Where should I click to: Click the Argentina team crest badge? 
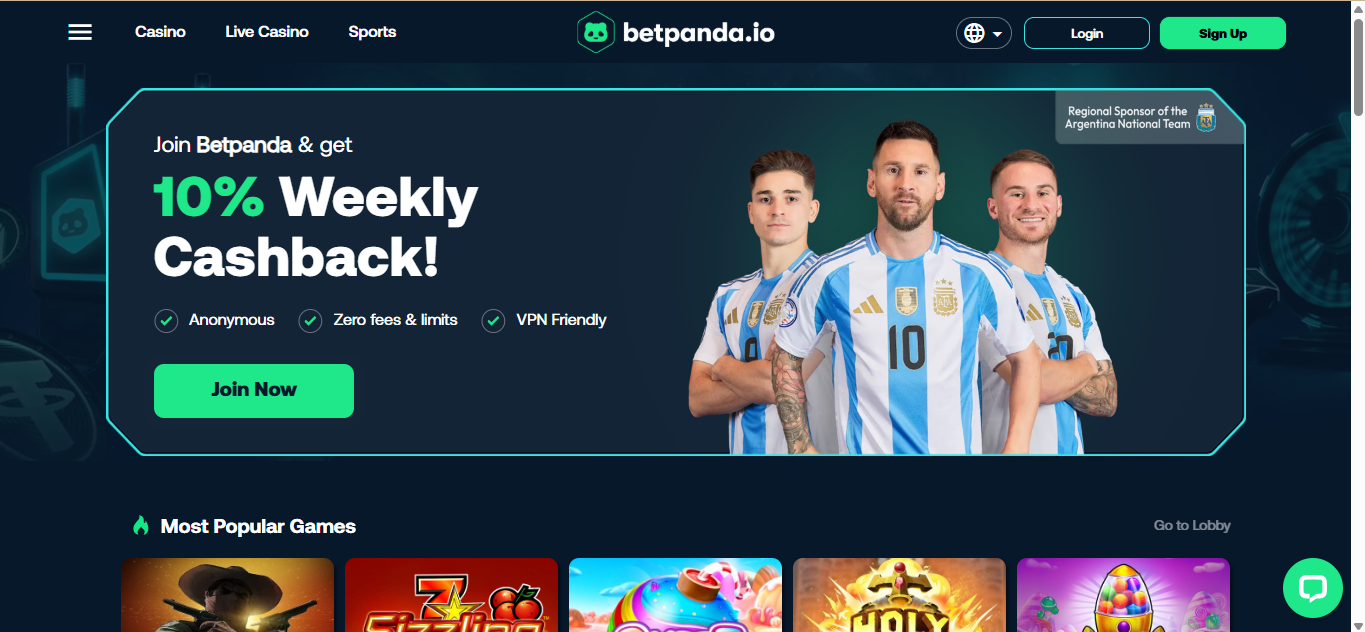click(x=1206, y=118)
